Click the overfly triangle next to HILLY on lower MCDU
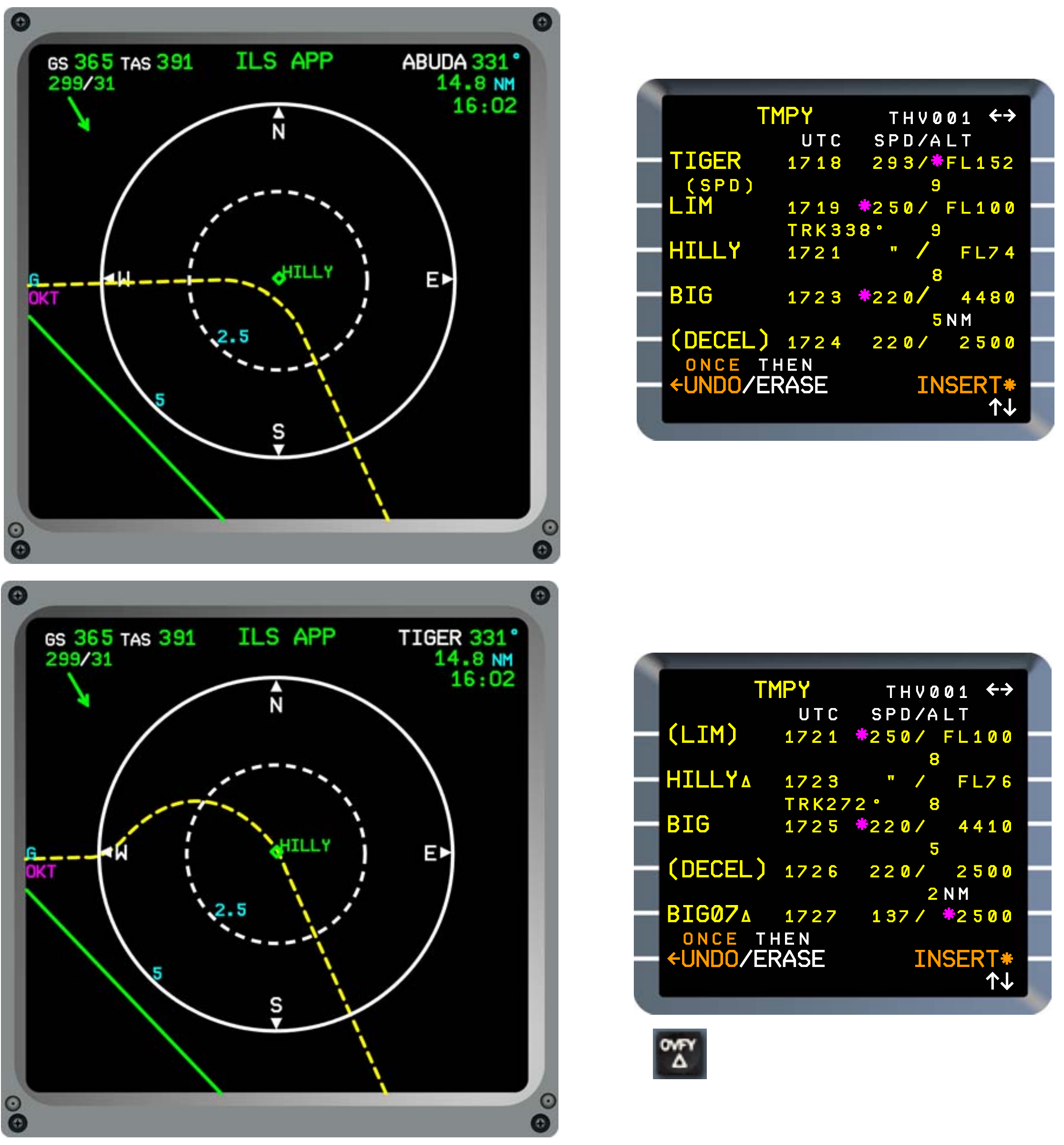The height and width of the screenshot is (1145, 1064). click(745, 781)
